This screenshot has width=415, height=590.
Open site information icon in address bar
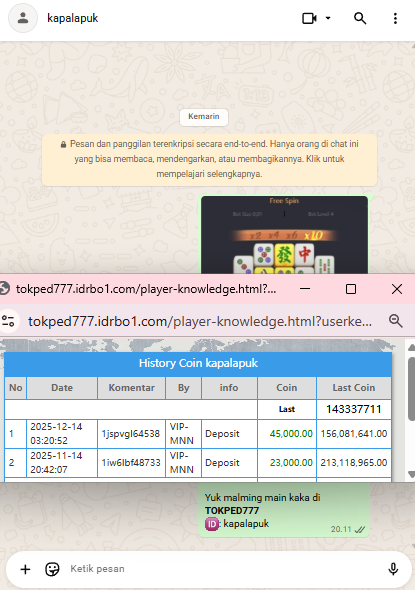tap(8, 321)
